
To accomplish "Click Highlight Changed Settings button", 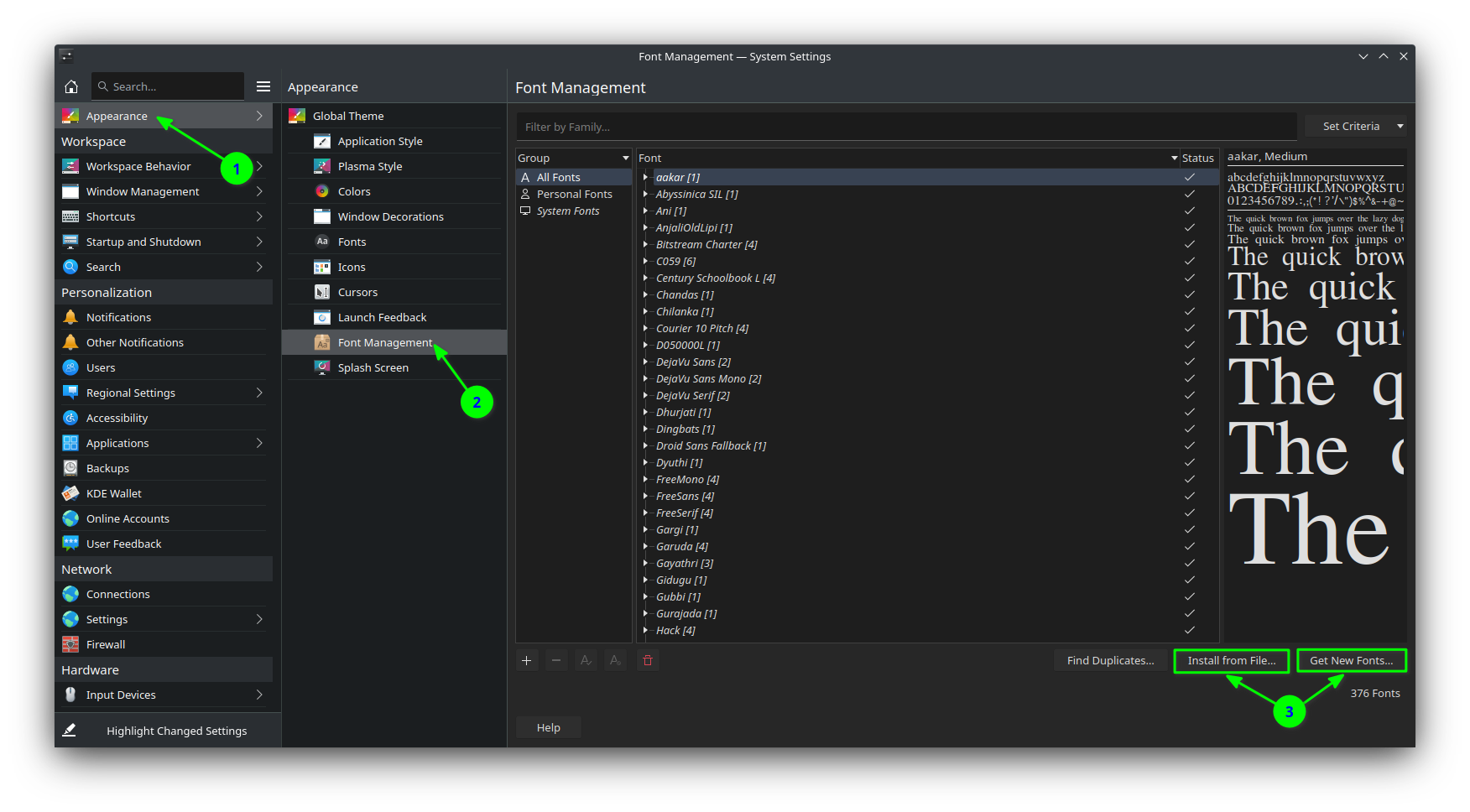I will 168,731.
